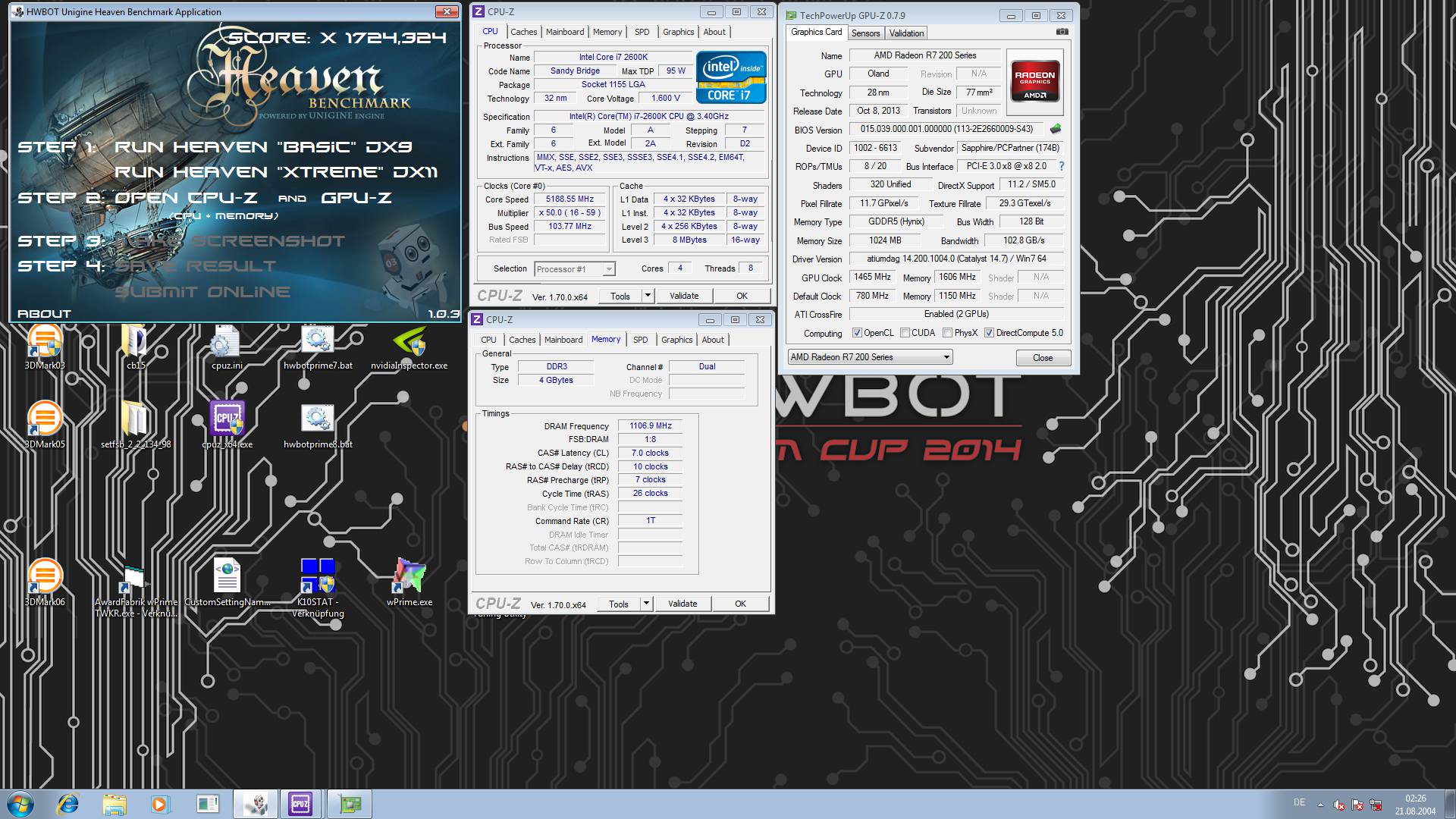Switch to Mainboard tab in upper CPU-Z
The height and width of the screenshot is (819, 1456).
(x=565, y=32)
